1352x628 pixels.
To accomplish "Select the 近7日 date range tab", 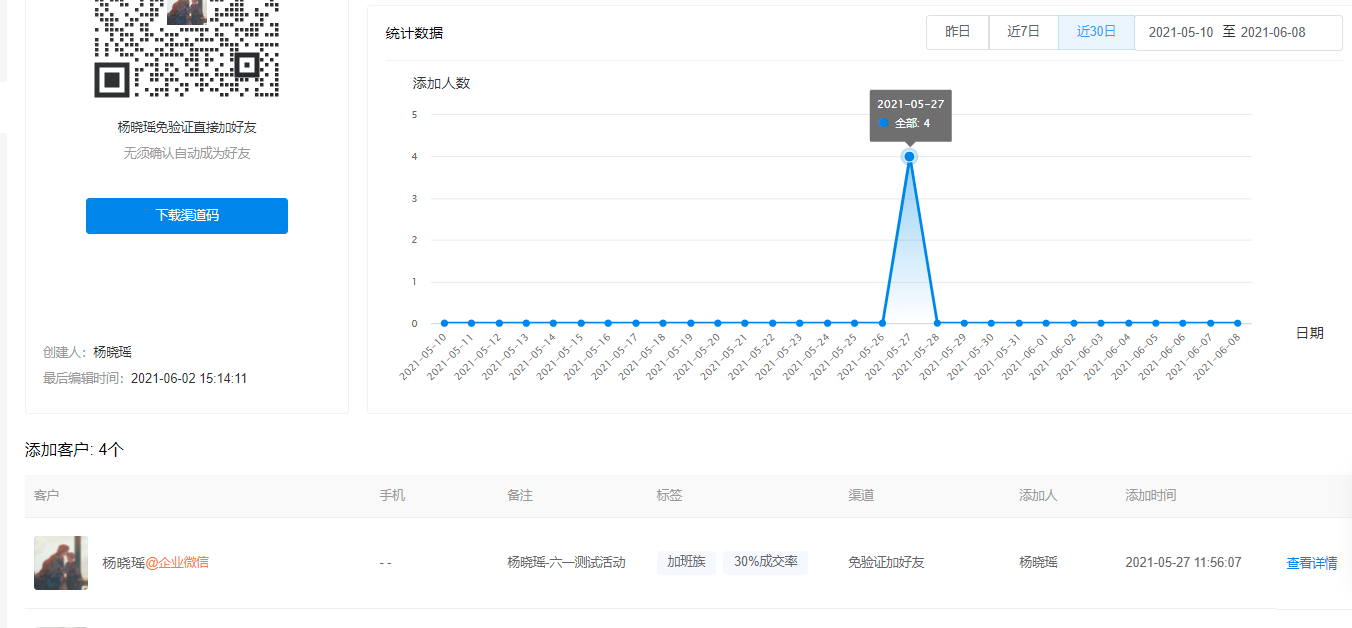I will pyautogui.click(x=1023, y=32).
